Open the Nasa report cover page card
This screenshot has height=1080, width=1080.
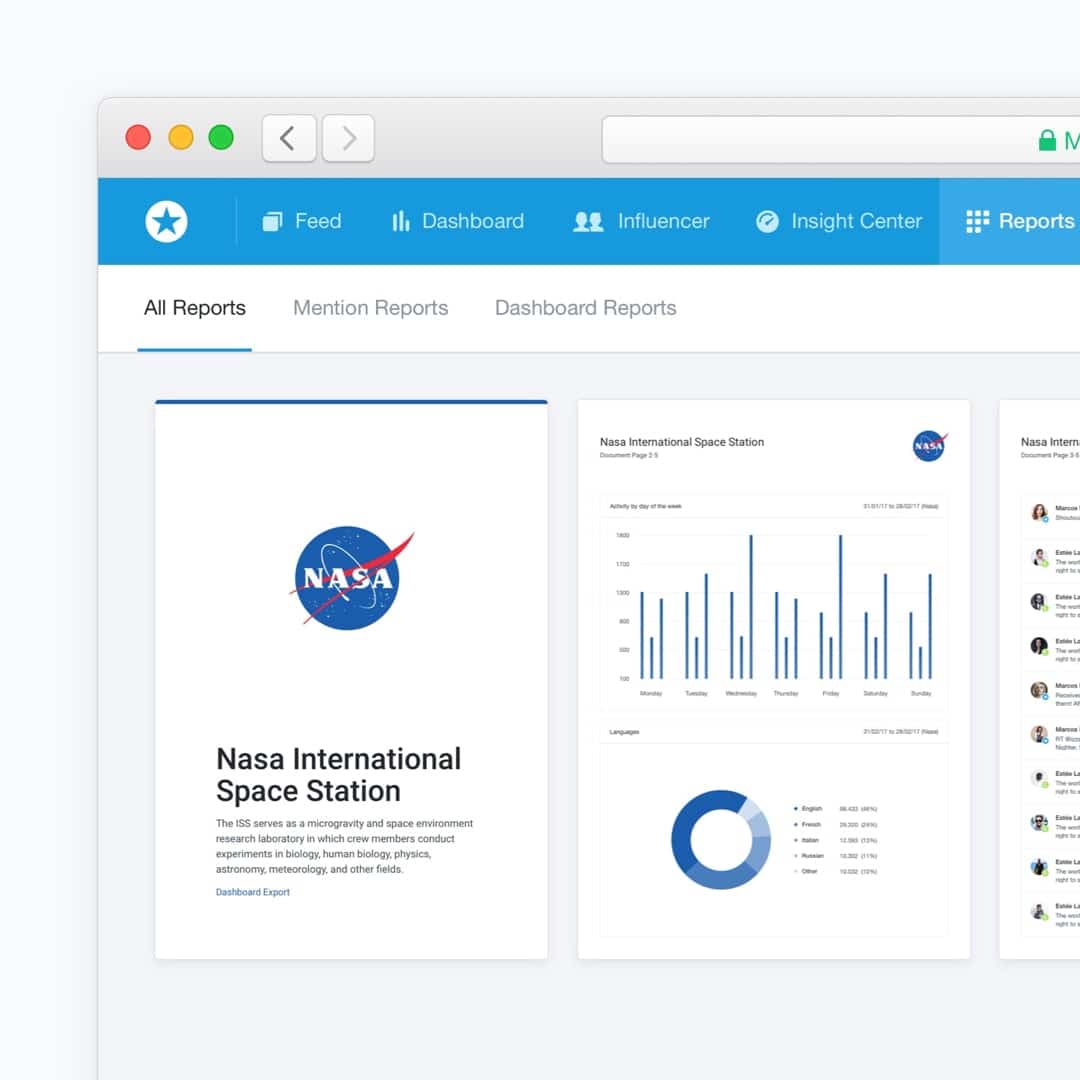pyautogui.click(x=351, y=679)
